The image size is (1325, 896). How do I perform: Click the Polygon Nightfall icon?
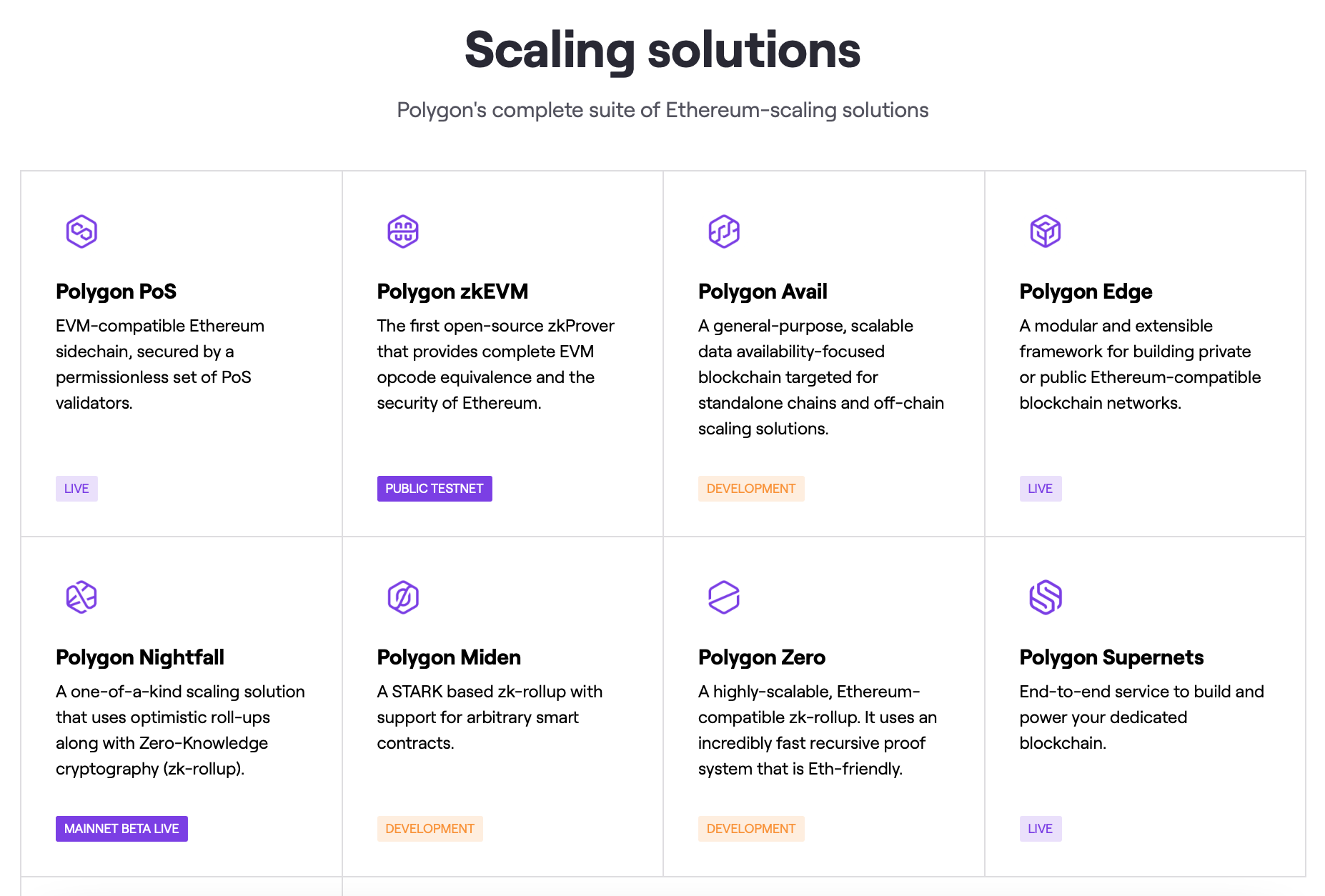tap(81, 597)
